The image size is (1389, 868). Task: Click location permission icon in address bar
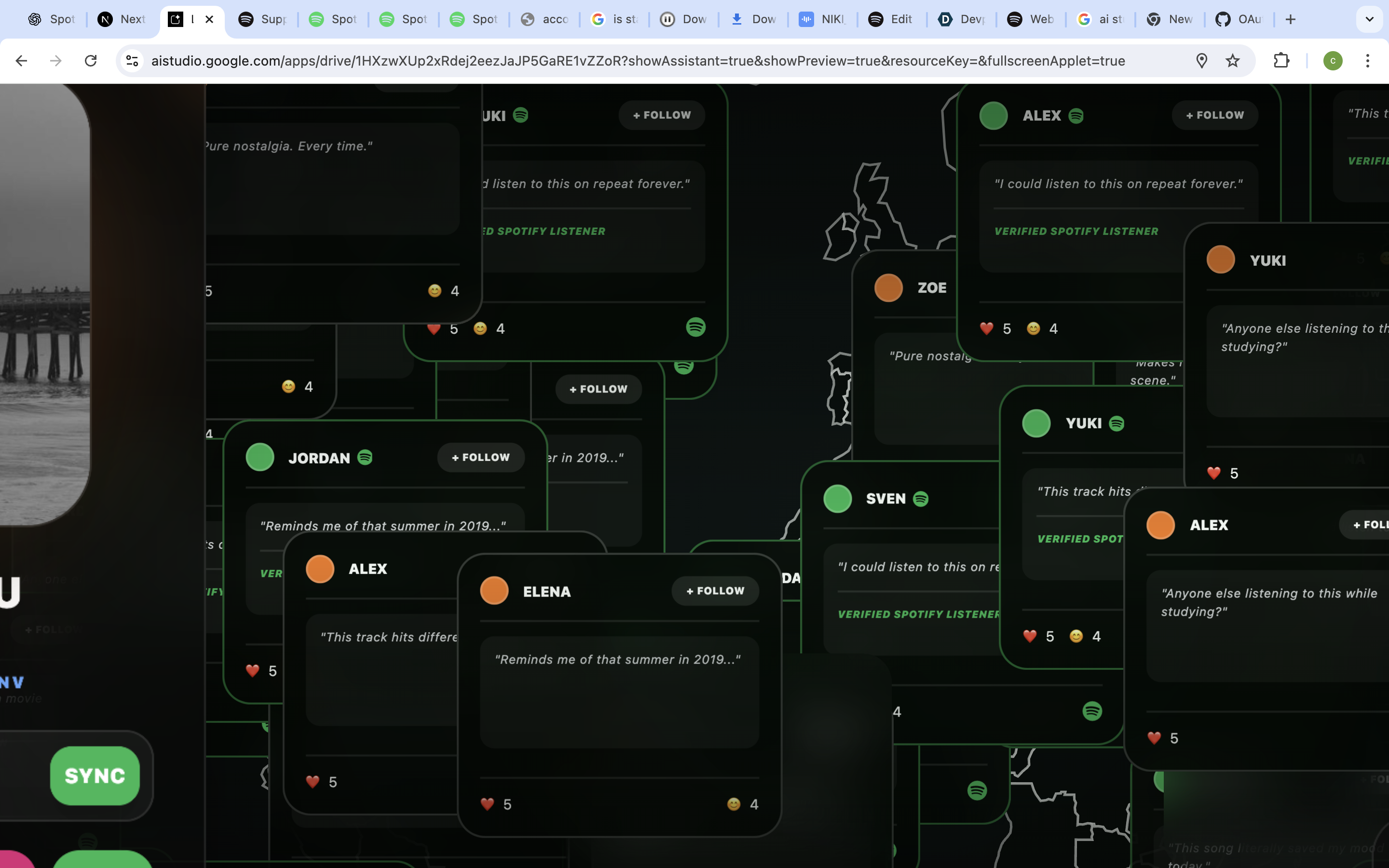[1201, 61]
